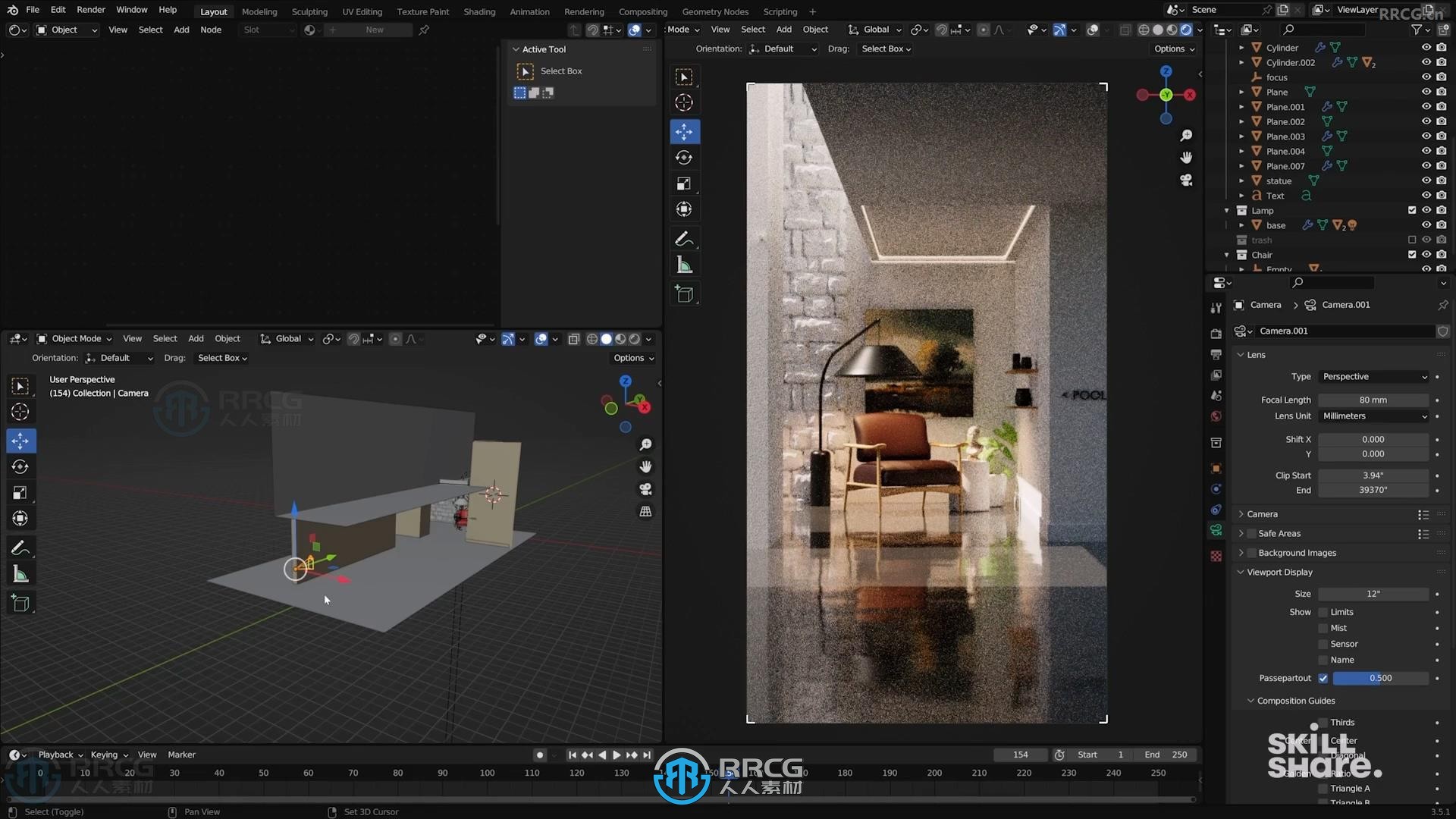Viewport: 1456px width, 819px height.
Task: Expand the Background Images panel
Action: point(1297,554)
